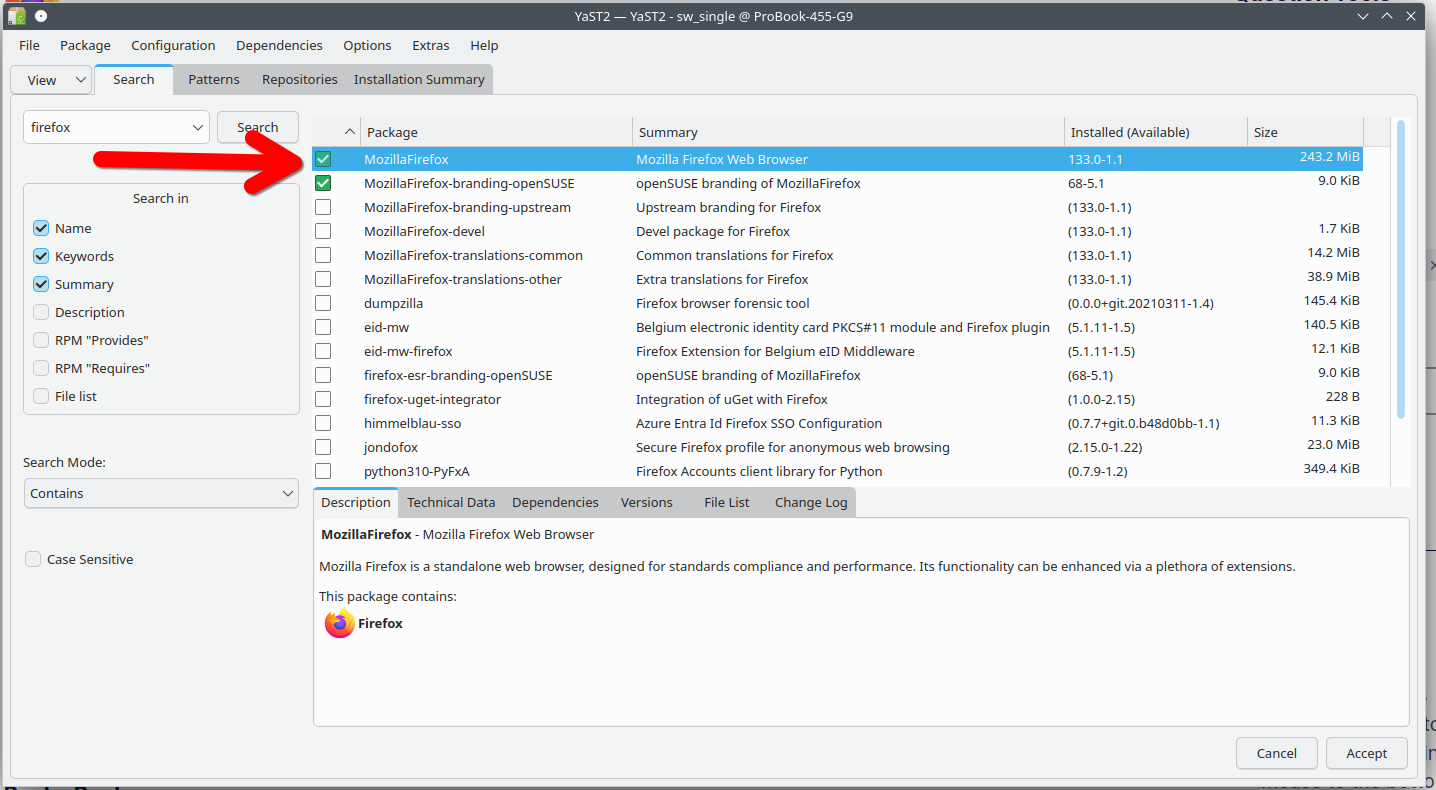
Task: Show the Change Log tab
Action: point(811,502)
